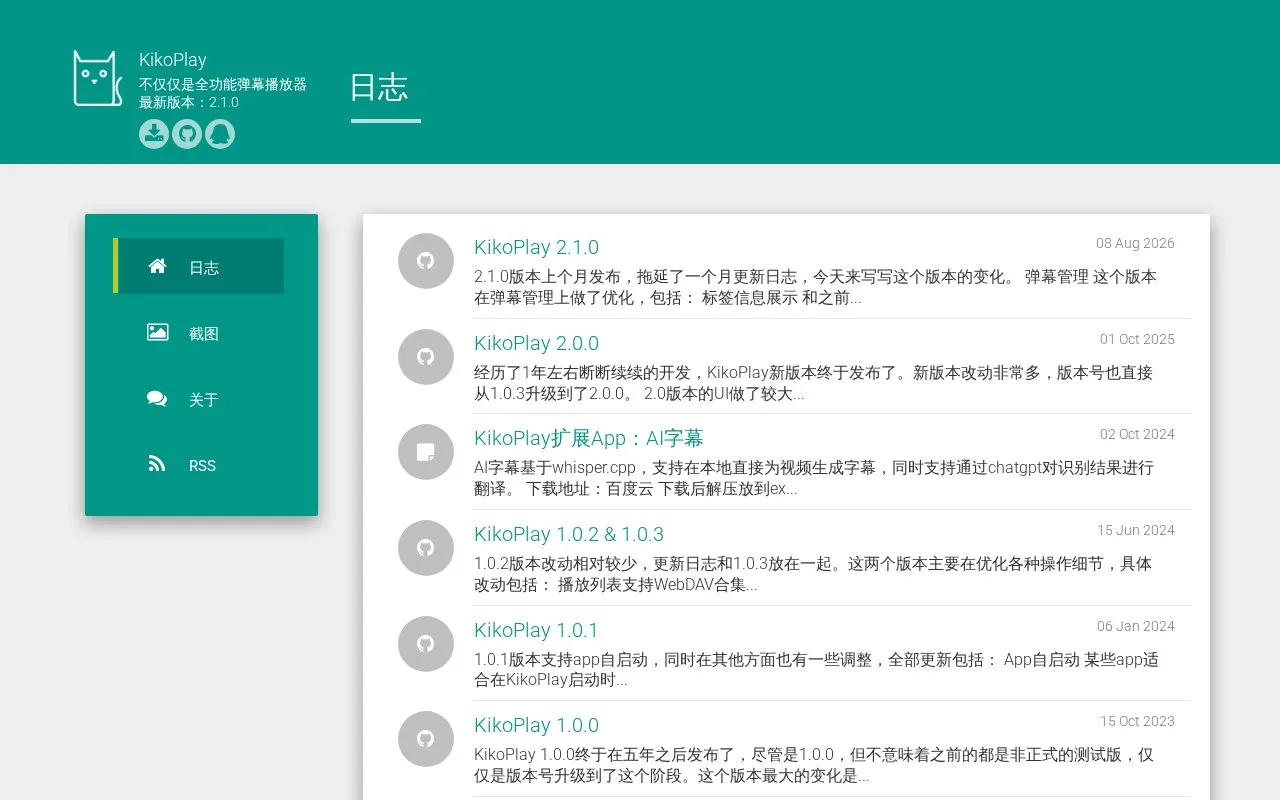Click the 最新版本：2.1.0 text
Viewport: 1280px width, 800px height.
189,102
